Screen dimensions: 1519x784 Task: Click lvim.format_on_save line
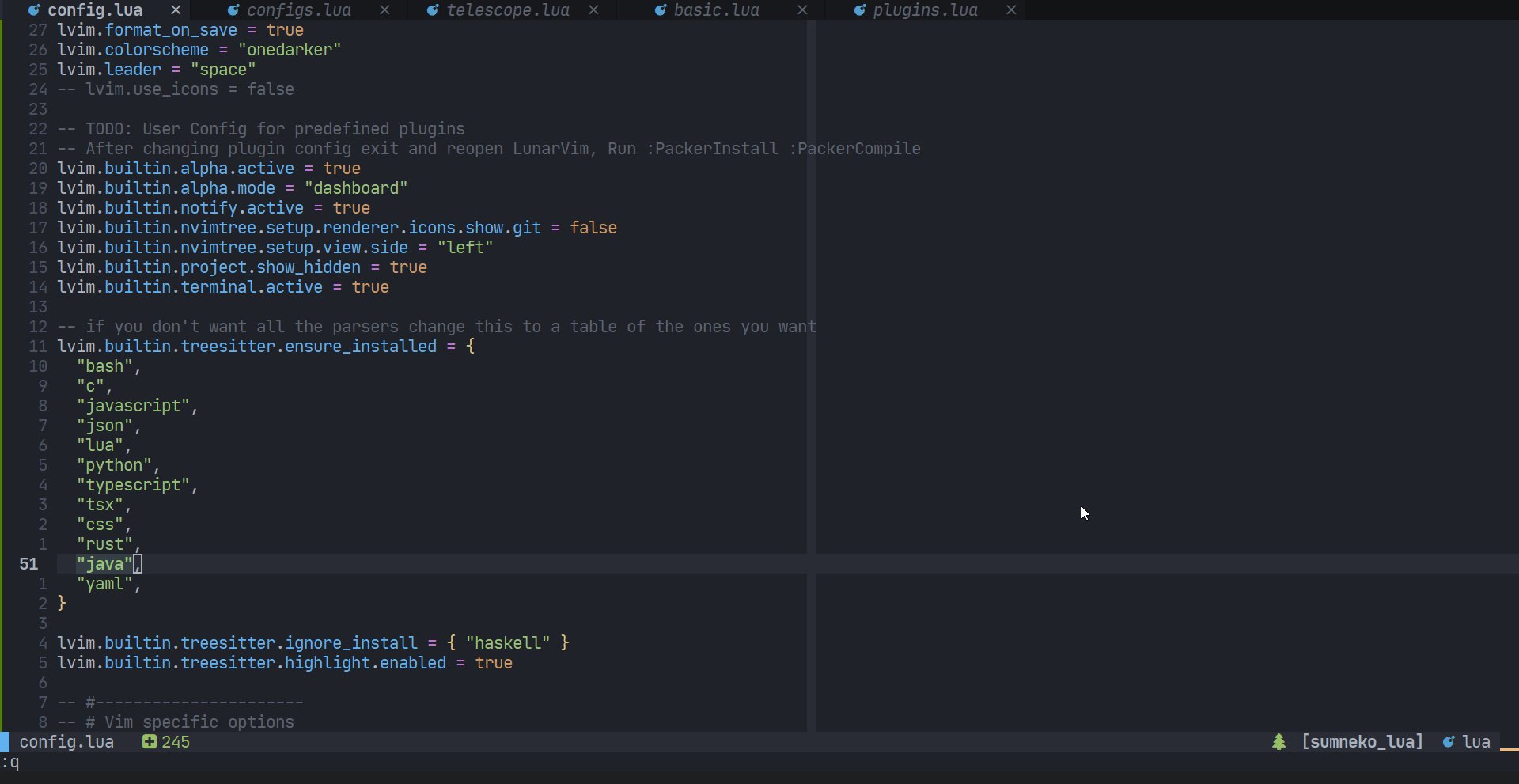point(180,30)
